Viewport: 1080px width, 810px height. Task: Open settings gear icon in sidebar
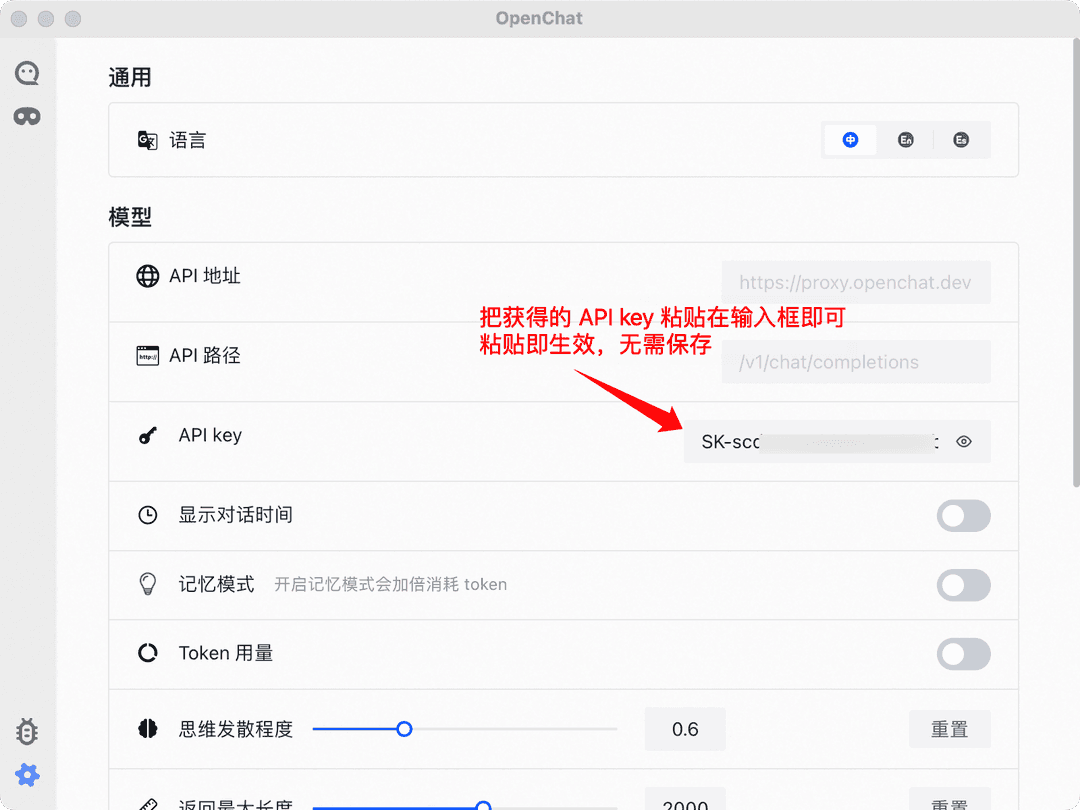pos(27,776)
